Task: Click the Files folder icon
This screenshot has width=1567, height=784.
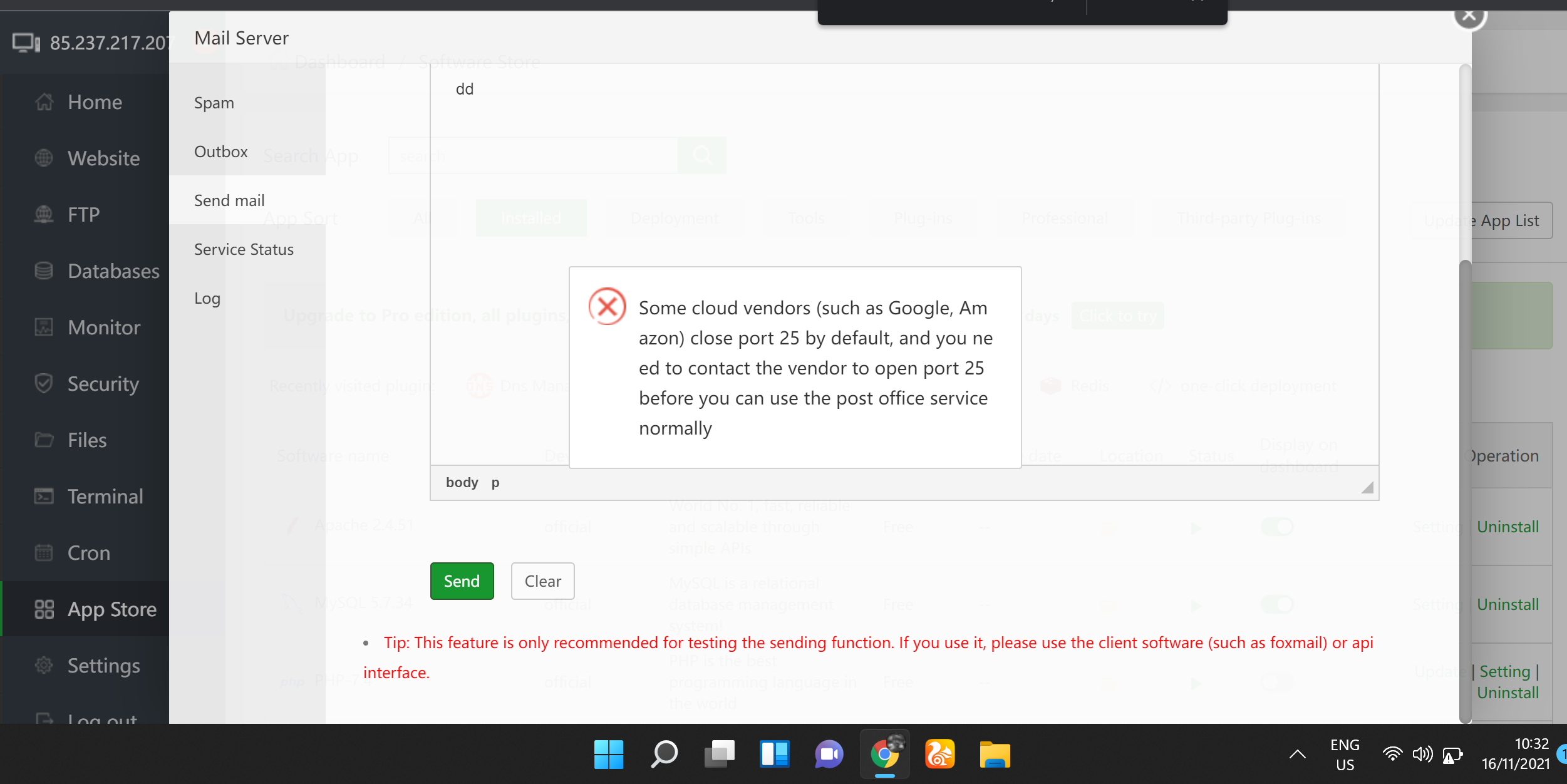Action: (44, 440)
